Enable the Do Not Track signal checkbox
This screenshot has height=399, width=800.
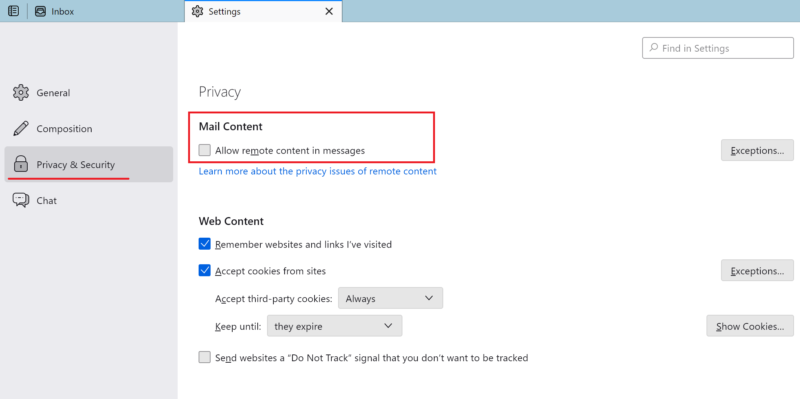click(205, 357)
